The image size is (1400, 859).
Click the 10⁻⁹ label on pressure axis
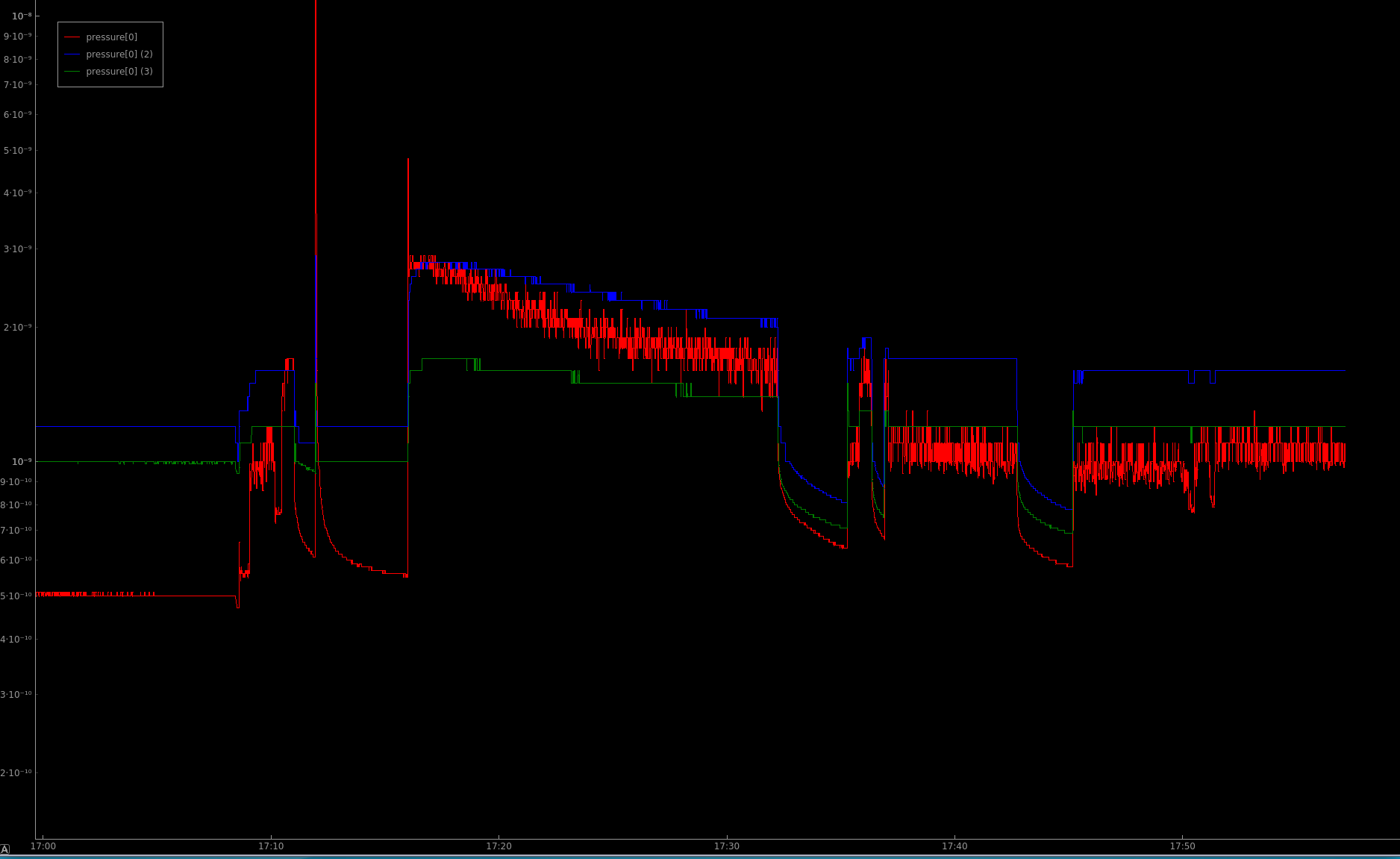pos(22,462)
